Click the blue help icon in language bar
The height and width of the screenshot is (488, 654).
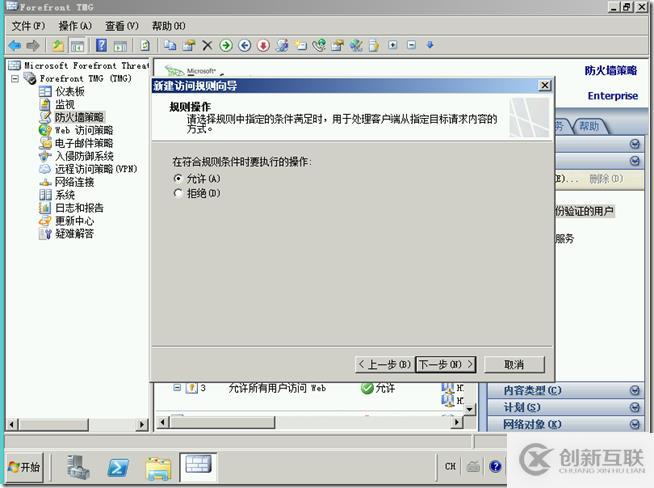coord(496,466)
